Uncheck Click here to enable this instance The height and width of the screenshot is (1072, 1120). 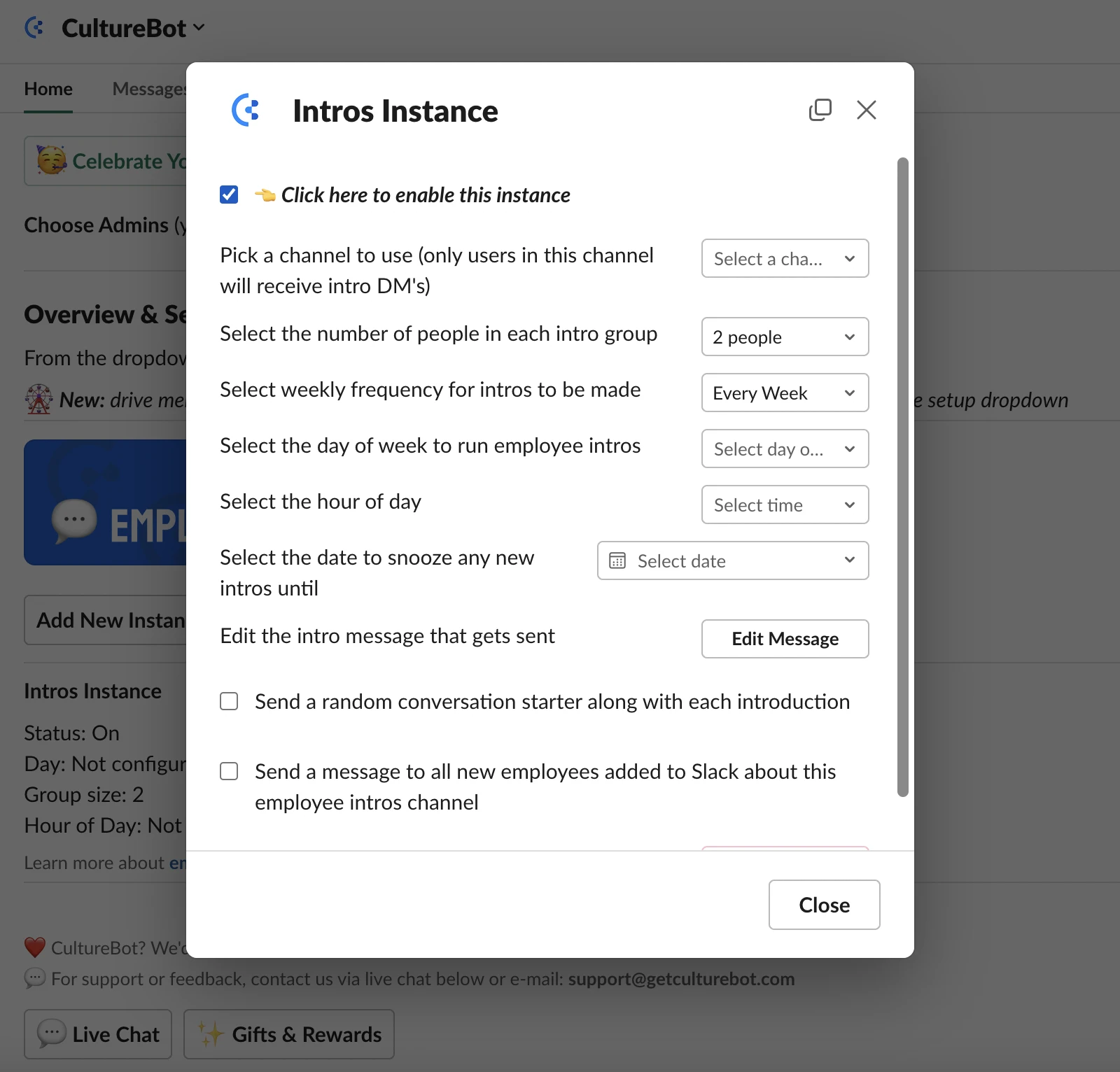tap(229, 195)
